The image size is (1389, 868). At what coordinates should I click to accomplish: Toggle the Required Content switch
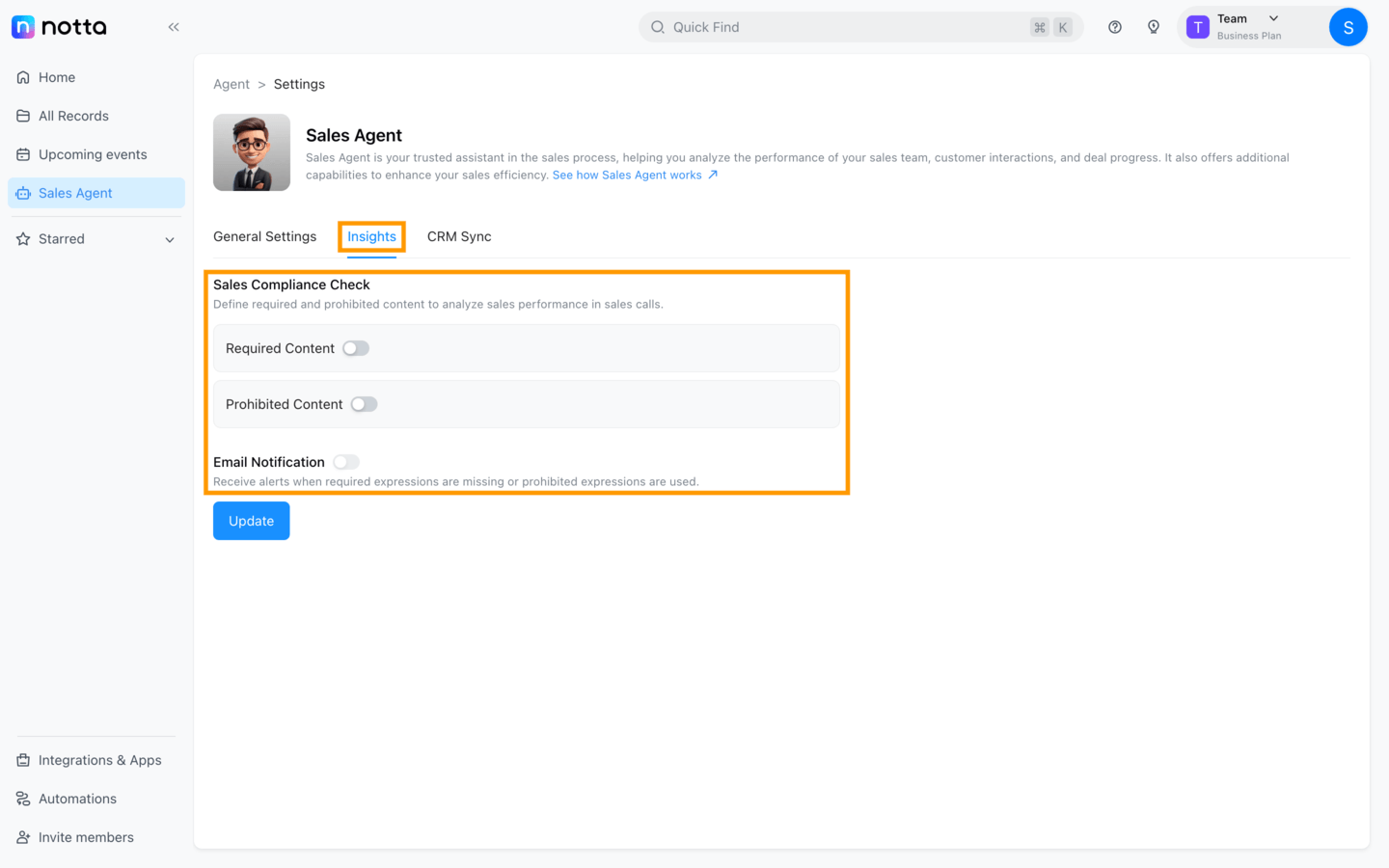pos(356,348)
